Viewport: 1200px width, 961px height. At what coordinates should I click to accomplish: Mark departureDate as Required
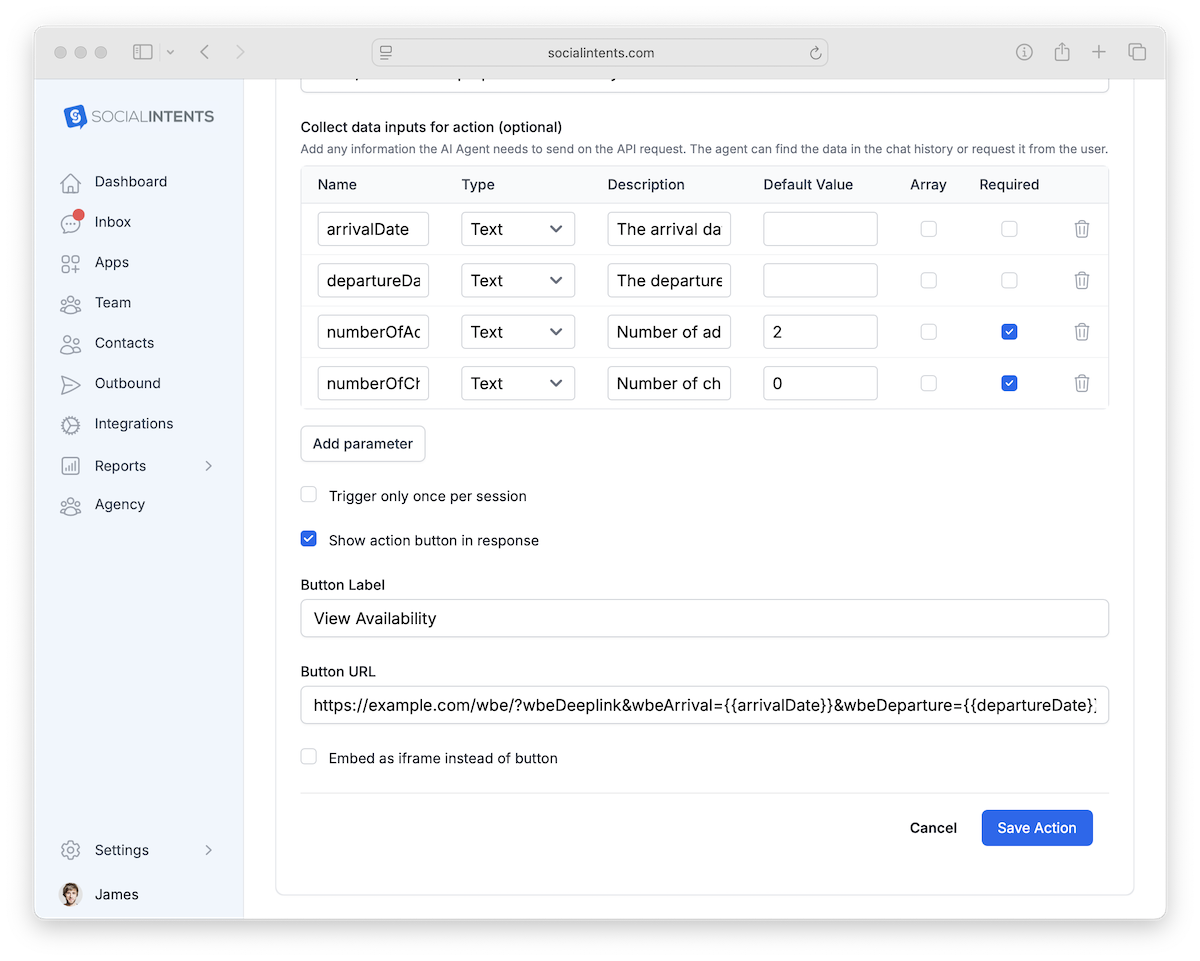[x=1009, y=280]
